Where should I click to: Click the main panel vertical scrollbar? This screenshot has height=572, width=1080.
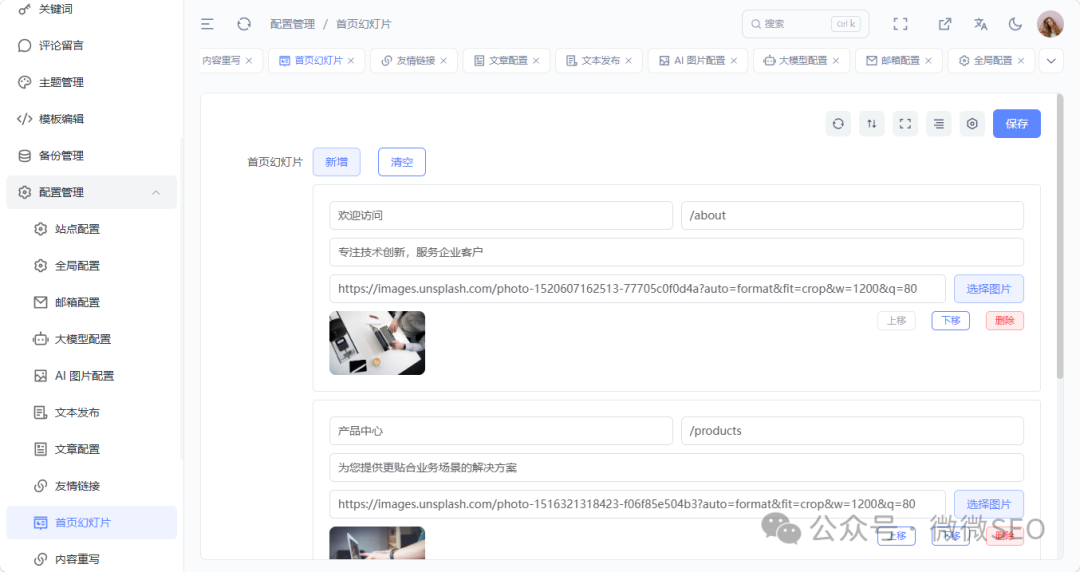click(x=1059, y=238)
